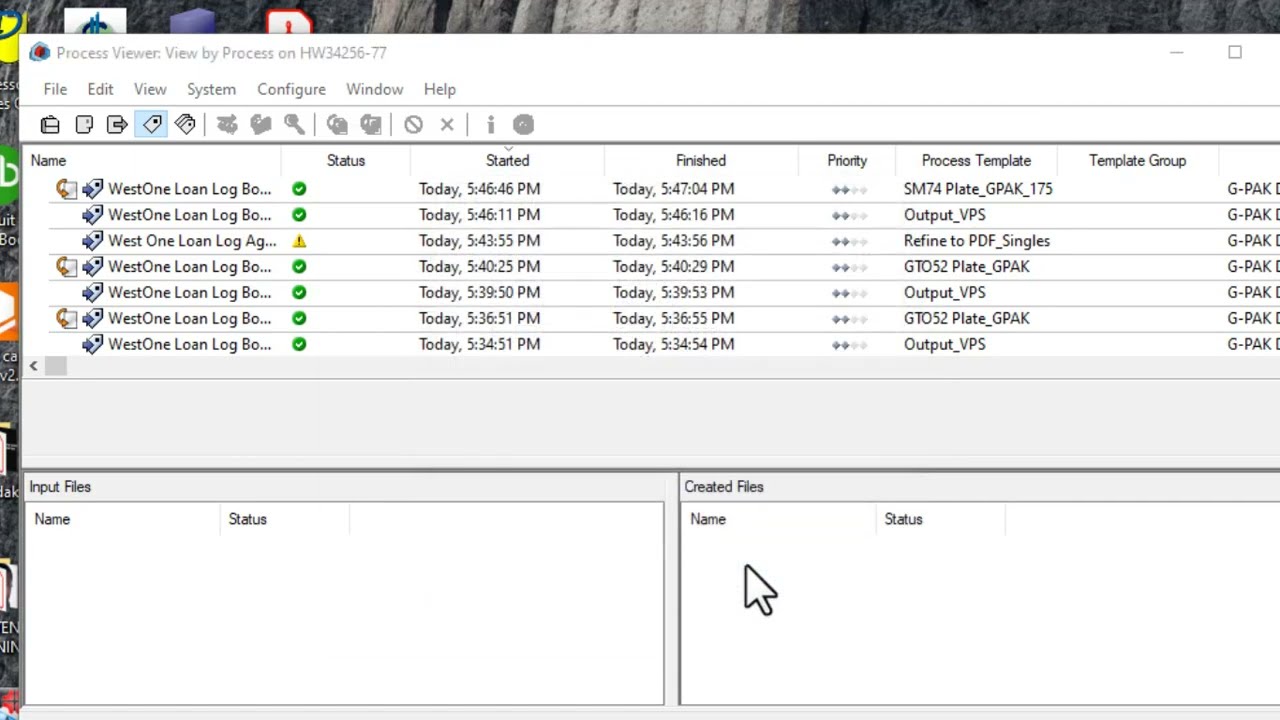Screen dimensions: 1280x720
Task: Open the System menu
Action: [211, 89]
